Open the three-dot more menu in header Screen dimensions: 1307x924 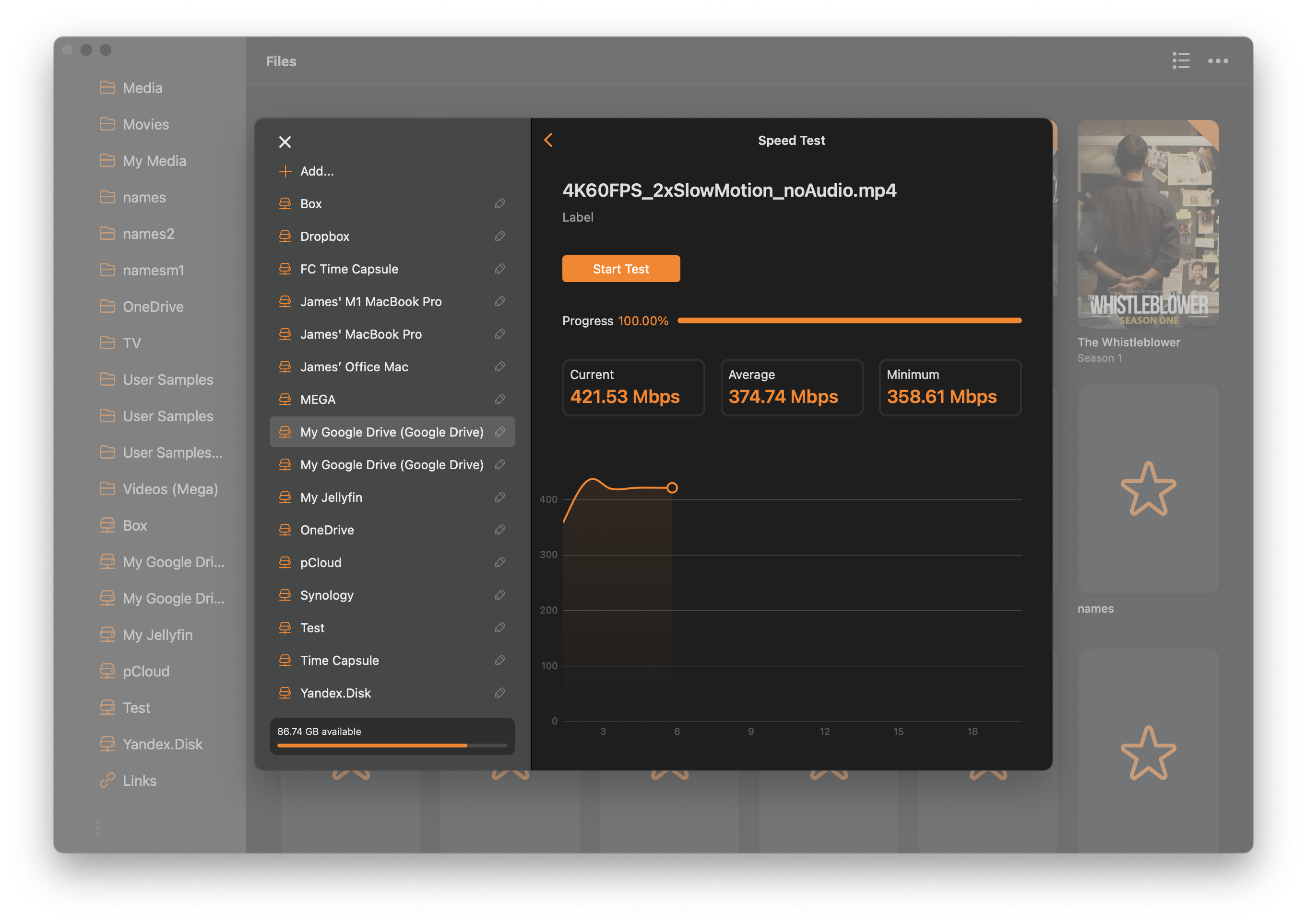pos(1218,61)
